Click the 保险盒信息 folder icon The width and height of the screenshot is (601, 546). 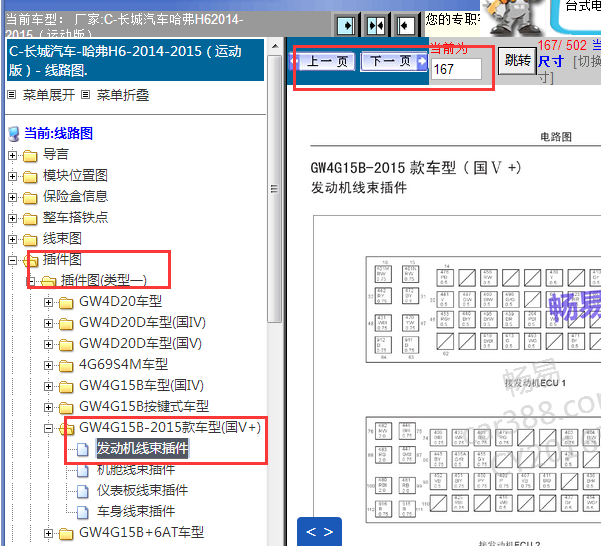[30, 198]
